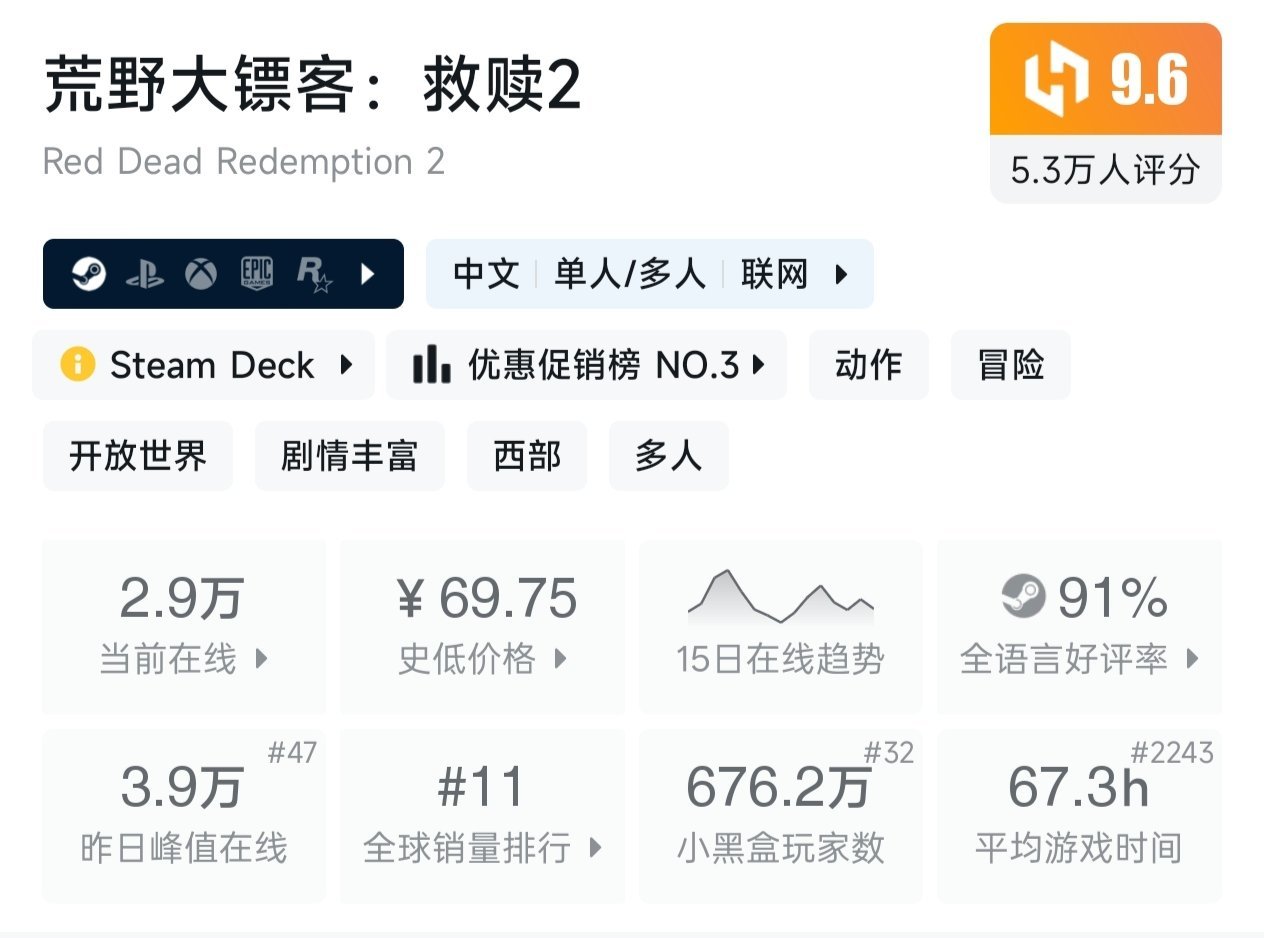Select the 剧情丰富 tag
Viewport: 1264px width, 938px height.
coord(349,456)
